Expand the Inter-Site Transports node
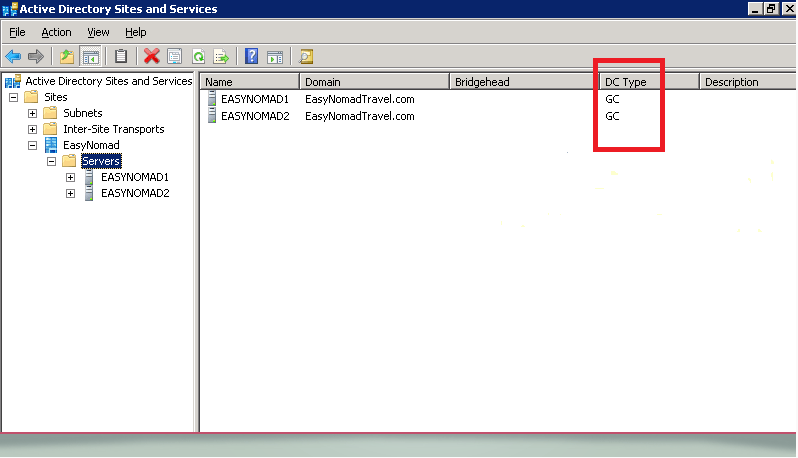 tap(33, 129)
